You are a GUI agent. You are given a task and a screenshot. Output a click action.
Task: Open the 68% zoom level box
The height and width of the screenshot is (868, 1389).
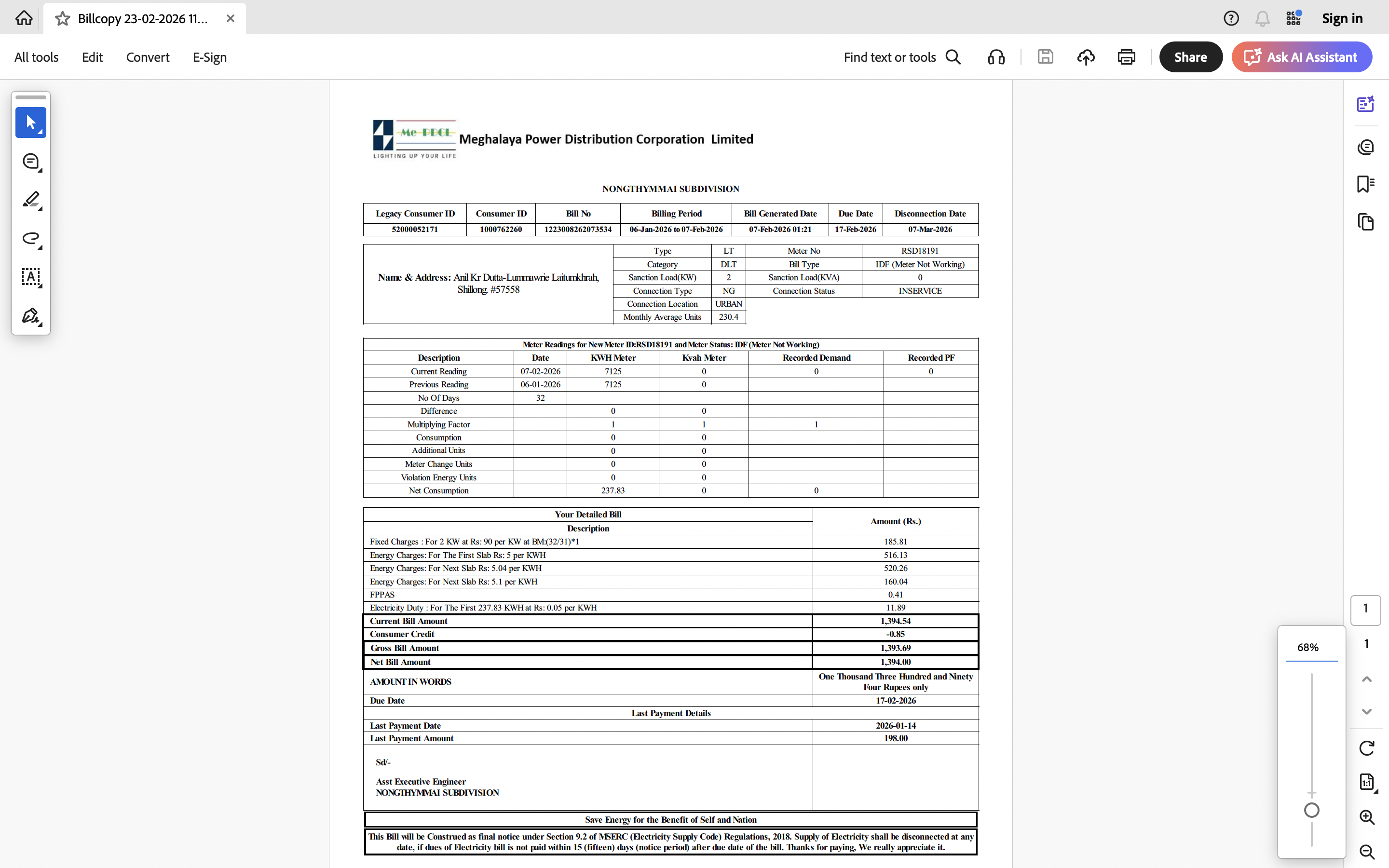click(1308, 647)
